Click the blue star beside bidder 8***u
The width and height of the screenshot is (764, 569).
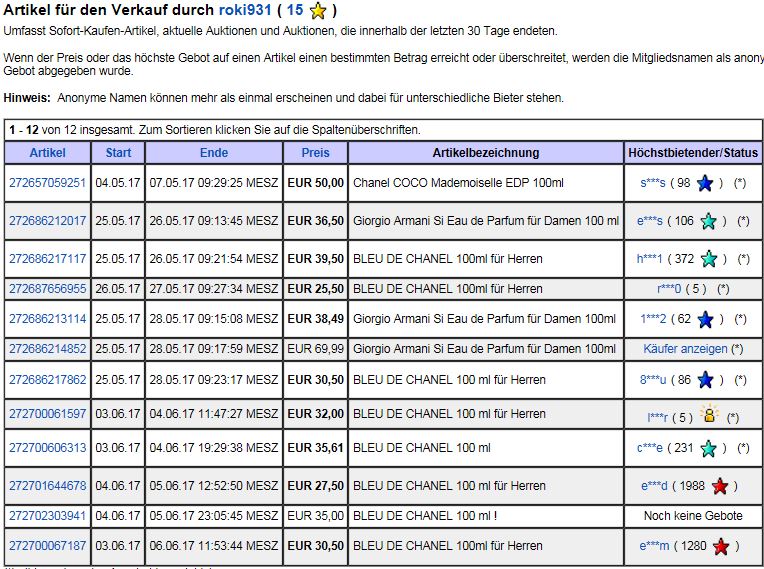(705, 380)
